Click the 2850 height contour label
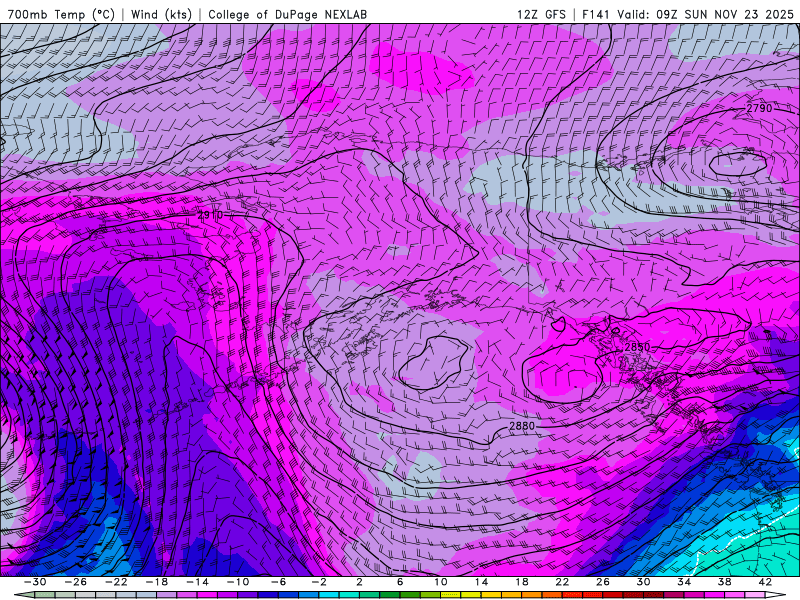The image size is (800, 600). point(638,347)
